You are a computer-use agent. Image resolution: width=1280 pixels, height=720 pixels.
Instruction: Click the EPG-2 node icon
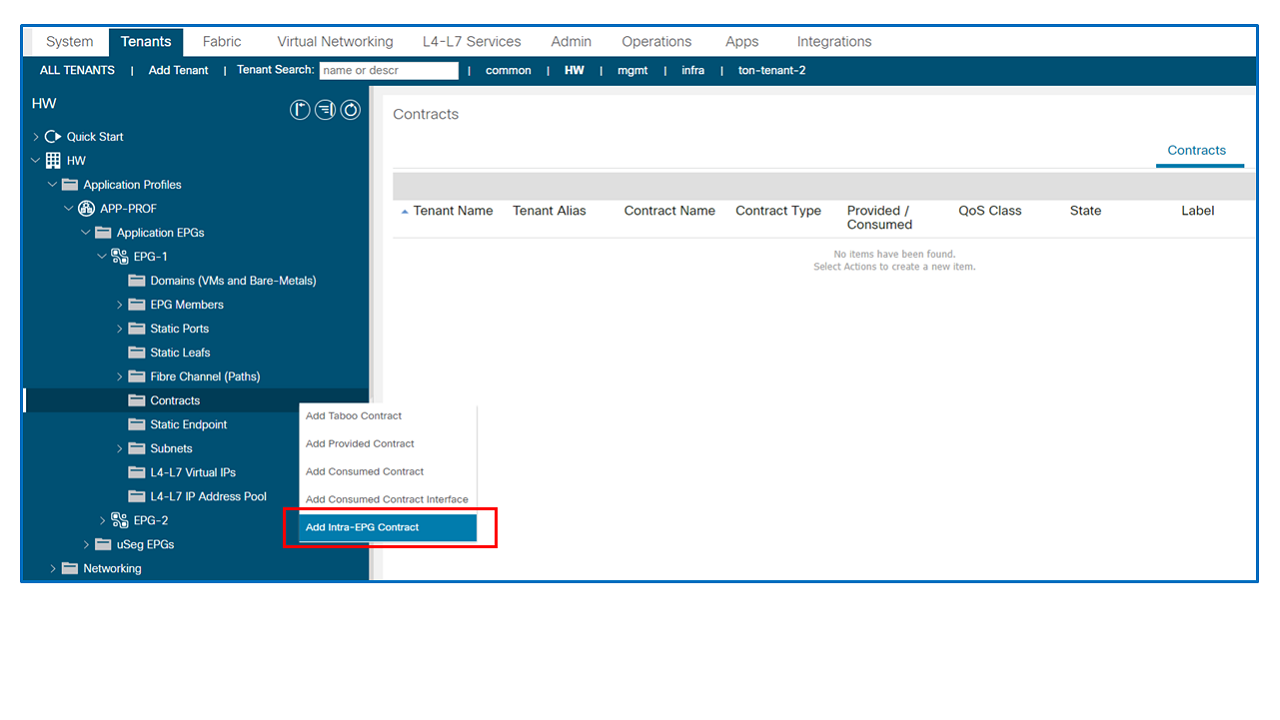[x=120, y=520]
